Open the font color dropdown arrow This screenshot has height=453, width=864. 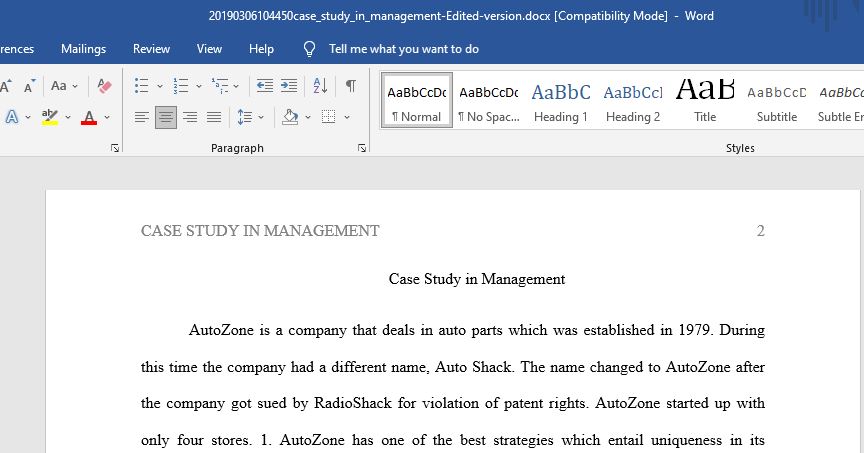[x=107, y=117]
